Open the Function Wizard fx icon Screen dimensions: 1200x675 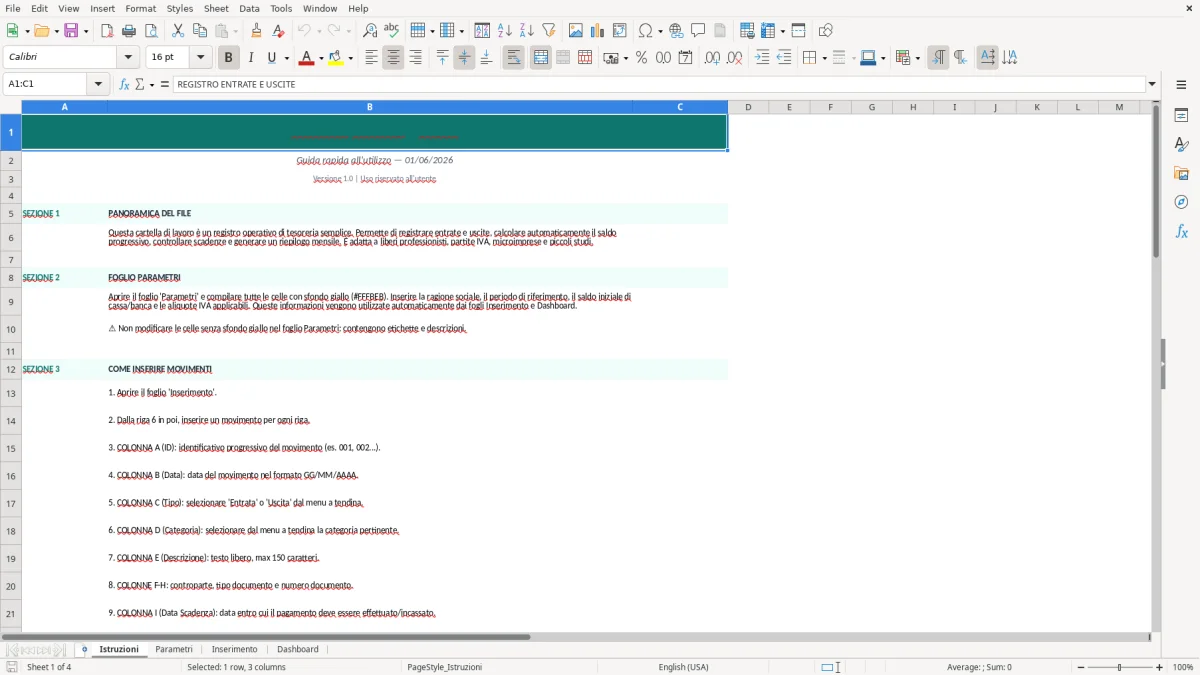(x=125, y=84)
